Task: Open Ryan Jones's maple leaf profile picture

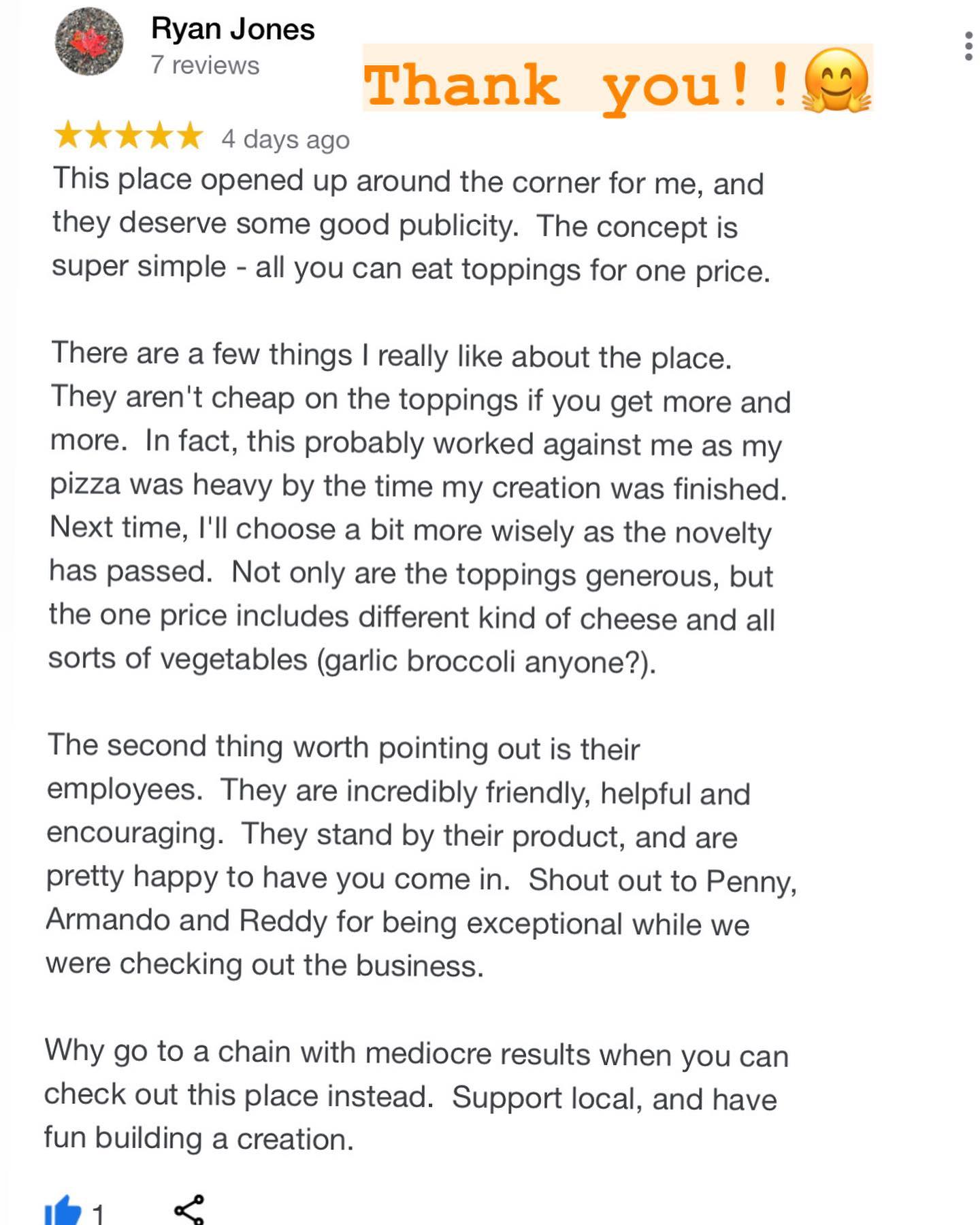Action: [x=89, y=42]
